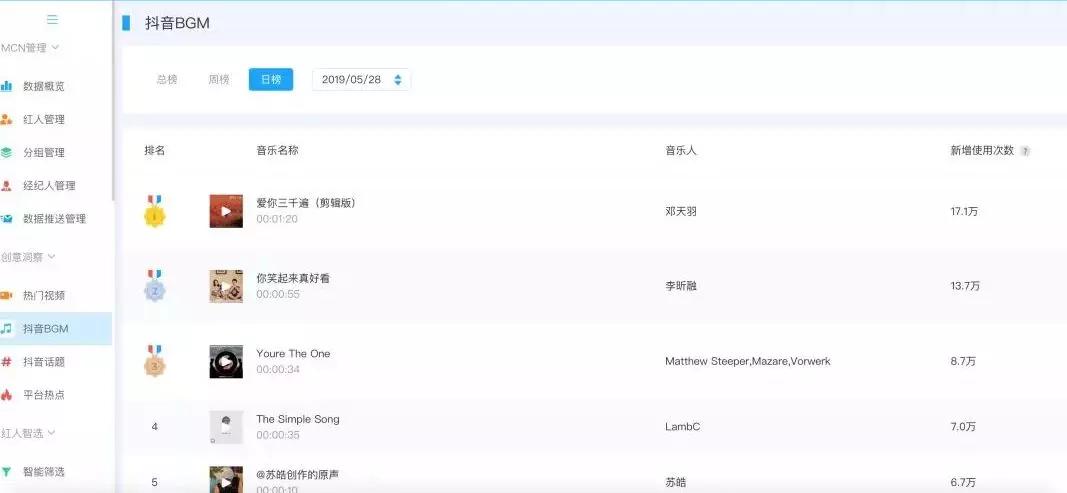Click the 数据概览 bar chart icon
Image resolution: width=1067 pixels, height=493 pixels.
pos(6,86)
